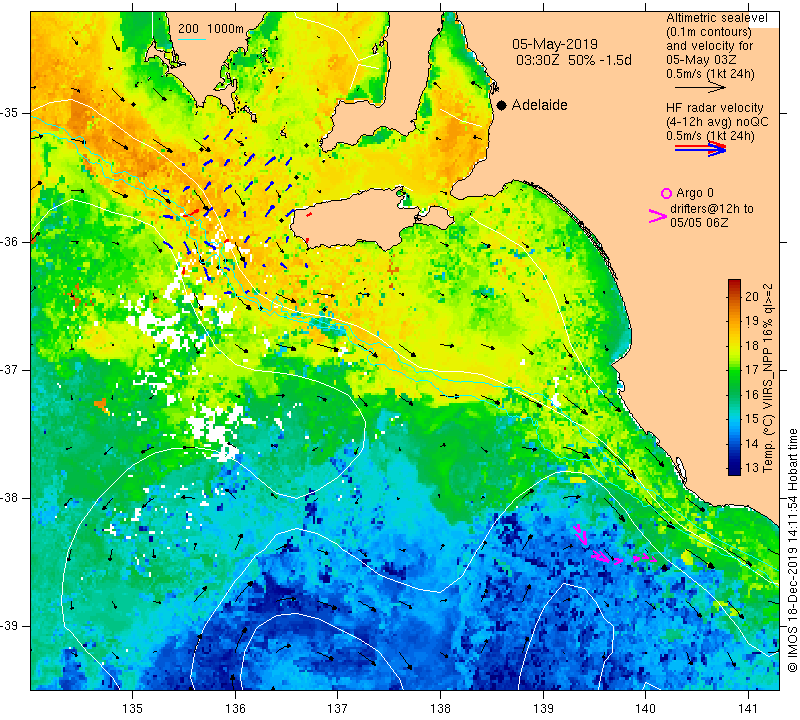Click the longitude axis label 135

[133, 709]
